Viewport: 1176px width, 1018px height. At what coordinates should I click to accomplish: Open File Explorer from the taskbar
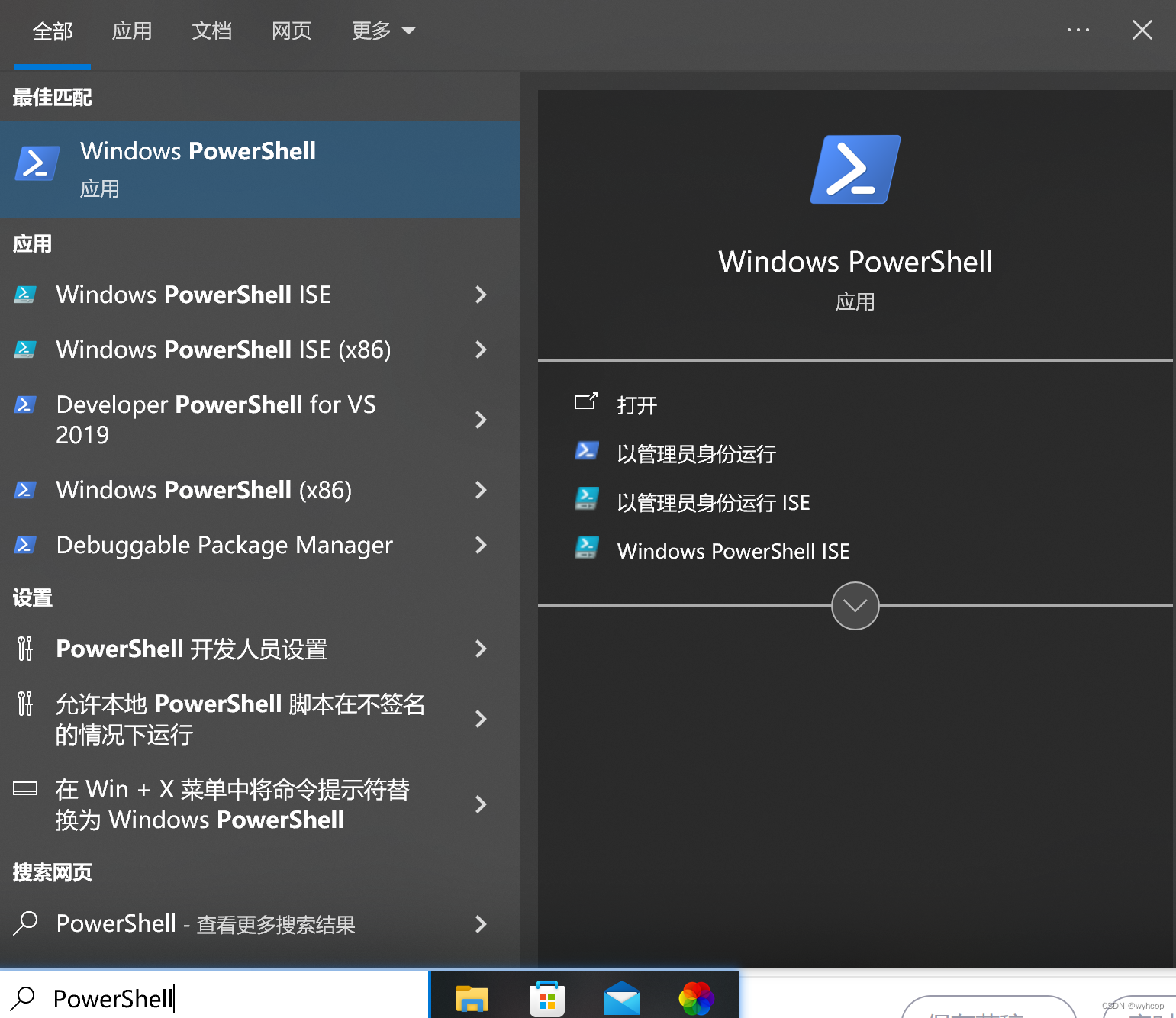[472, 999]
